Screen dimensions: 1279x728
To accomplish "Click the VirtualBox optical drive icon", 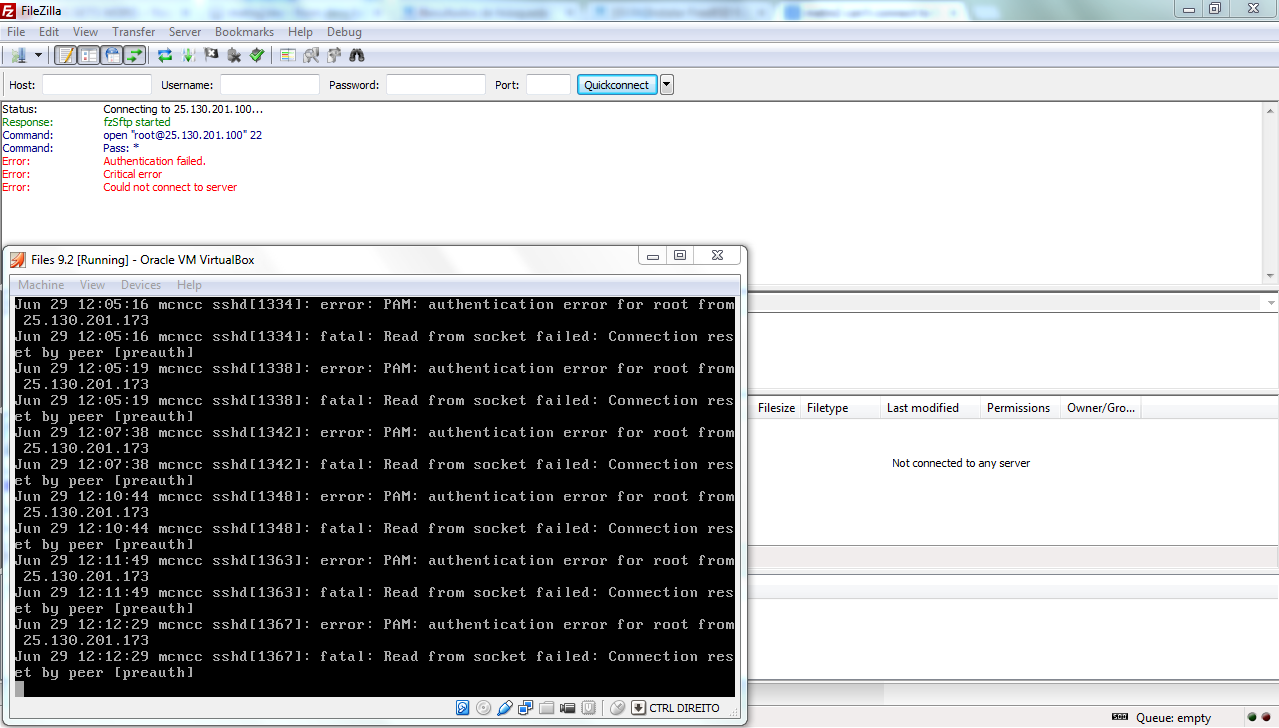I will coord(484,708).
